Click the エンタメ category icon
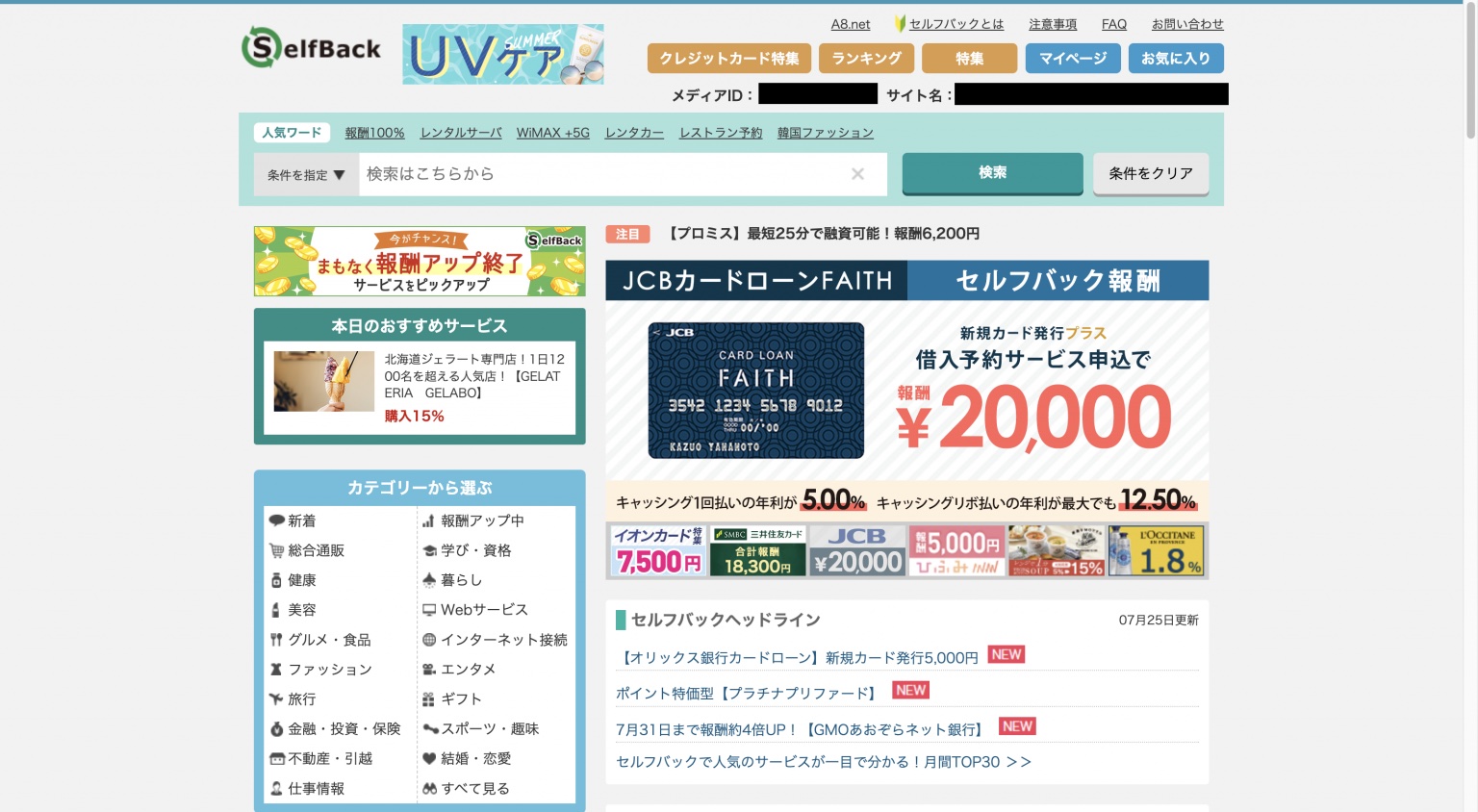1478x812 pixels. (x=429, y=670)
